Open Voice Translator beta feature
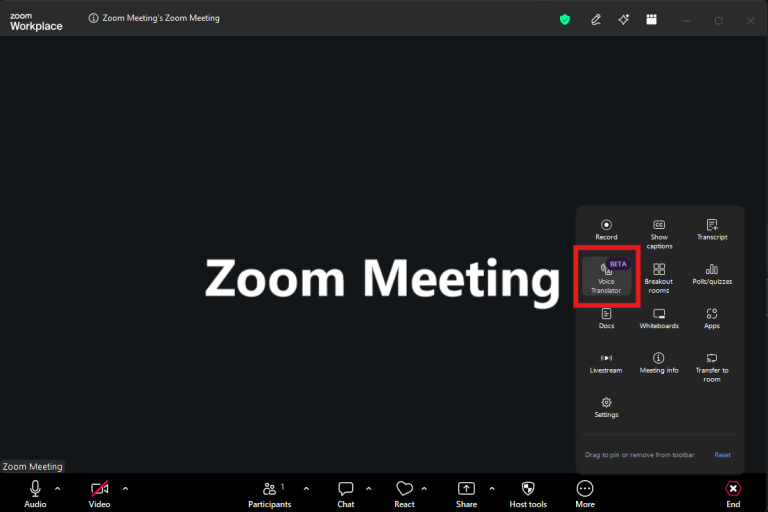The width and height of the screenshot is (768, 512). [x=606, y=277]
